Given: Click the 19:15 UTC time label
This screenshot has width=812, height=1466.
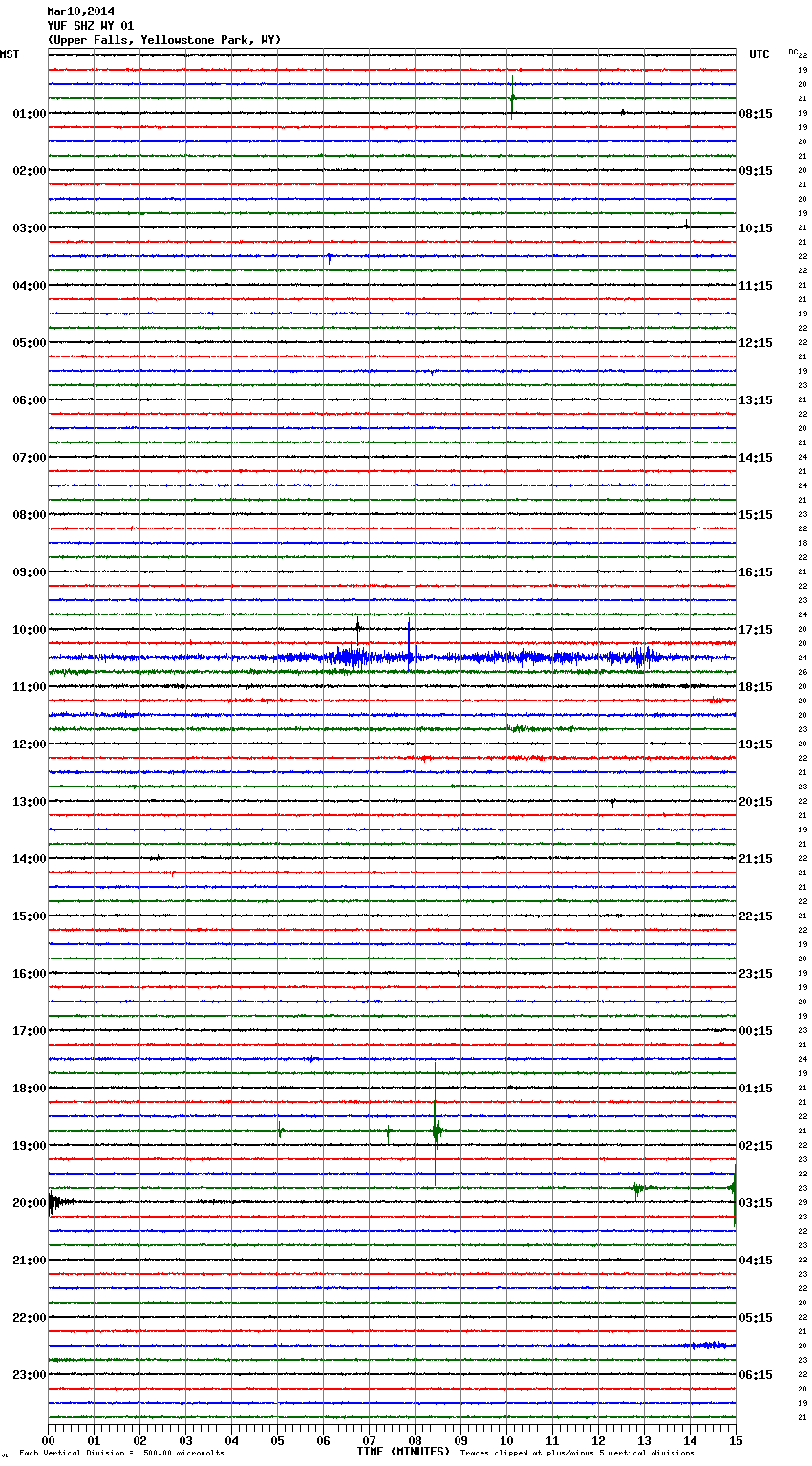Looking at the screenshot, I should point(756,744).
